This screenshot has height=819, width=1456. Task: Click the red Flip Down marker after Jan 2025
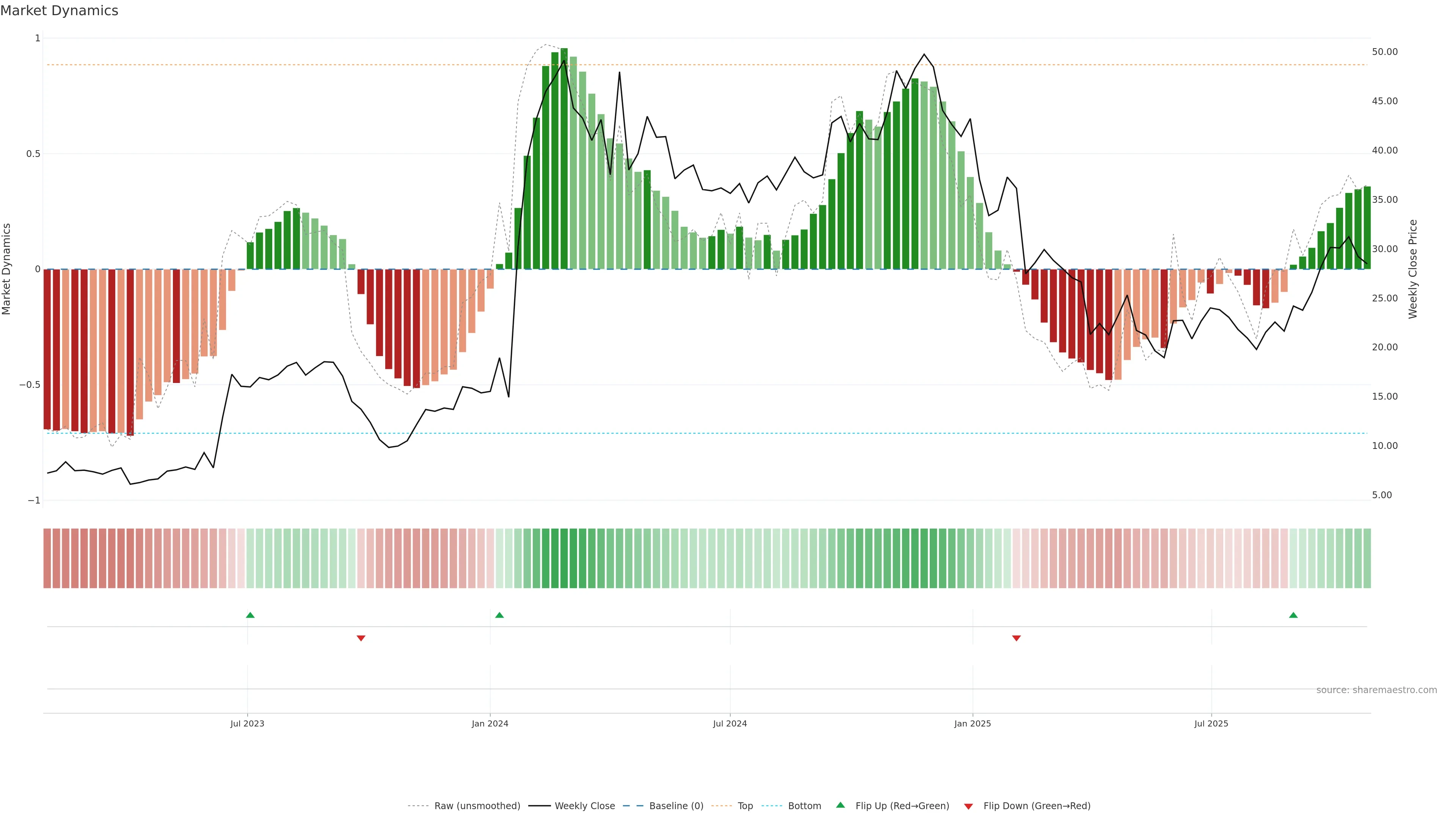1016,638
